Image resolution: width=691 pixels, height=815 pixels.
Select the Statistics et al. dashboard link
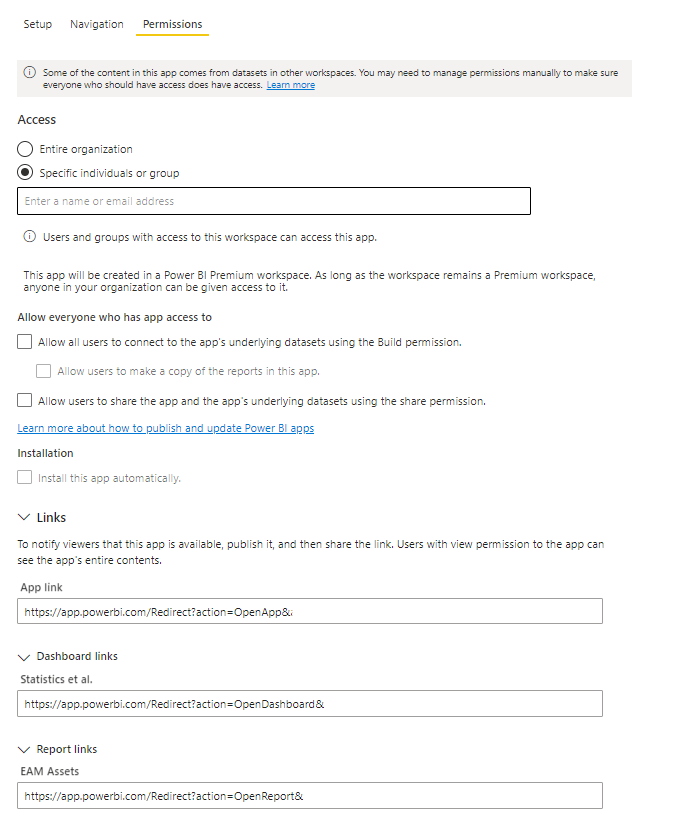(x=308, y=703)
